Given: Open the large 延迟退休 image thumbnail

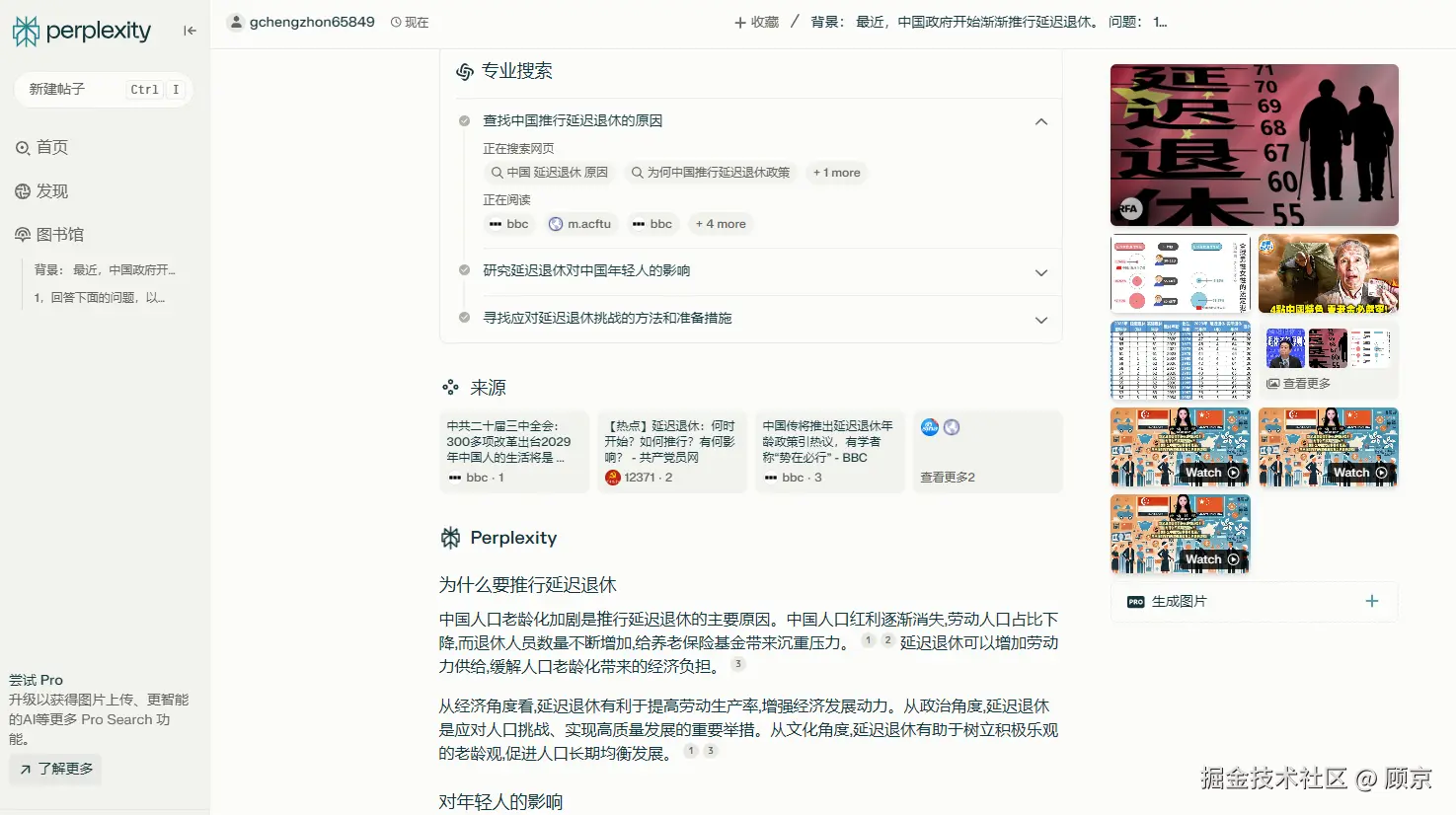Looking at the screenshot, I should click(x=1254, y=144).
